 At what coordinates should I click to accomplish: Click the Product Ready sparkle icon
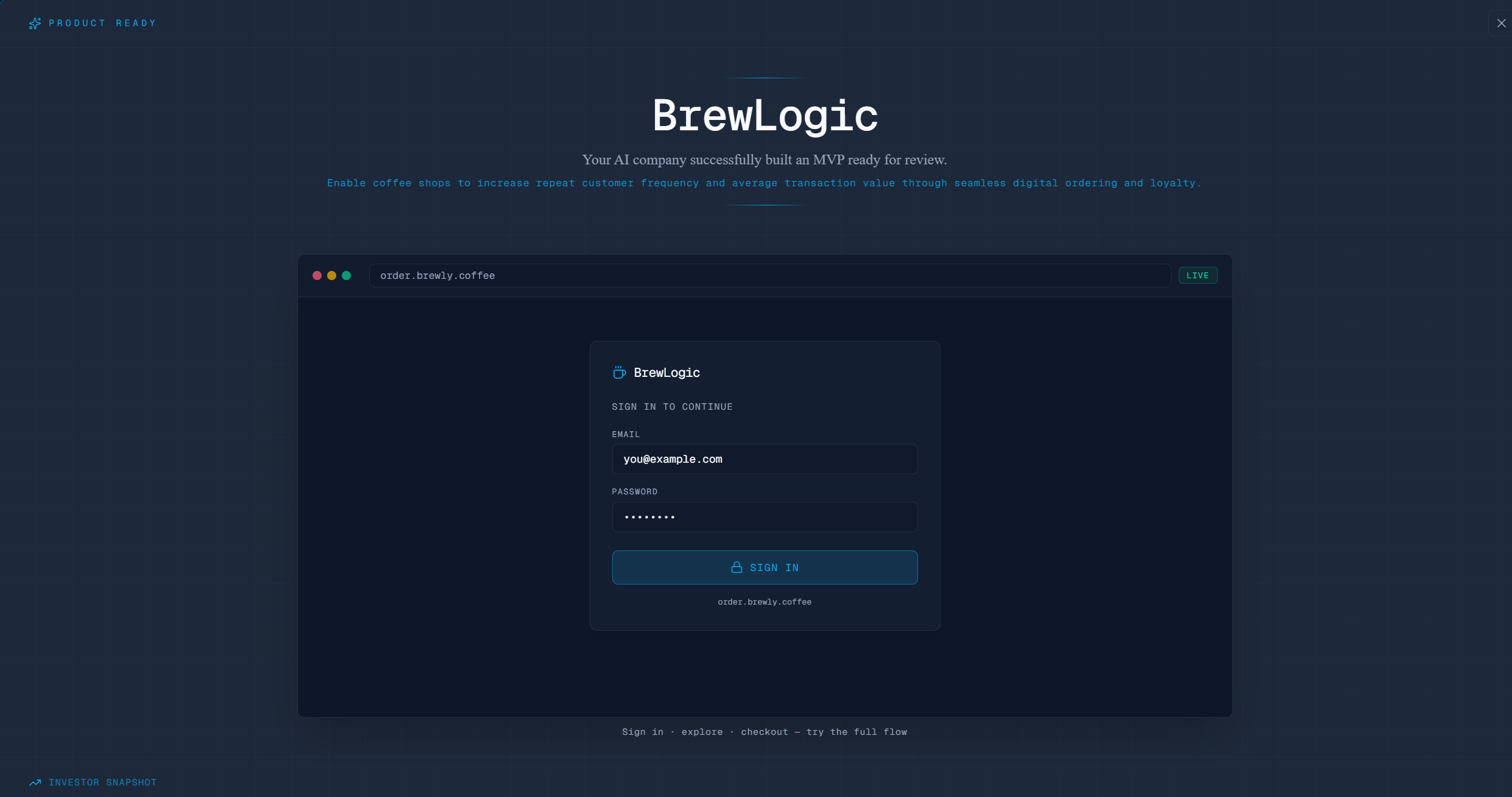coord(35,23)
